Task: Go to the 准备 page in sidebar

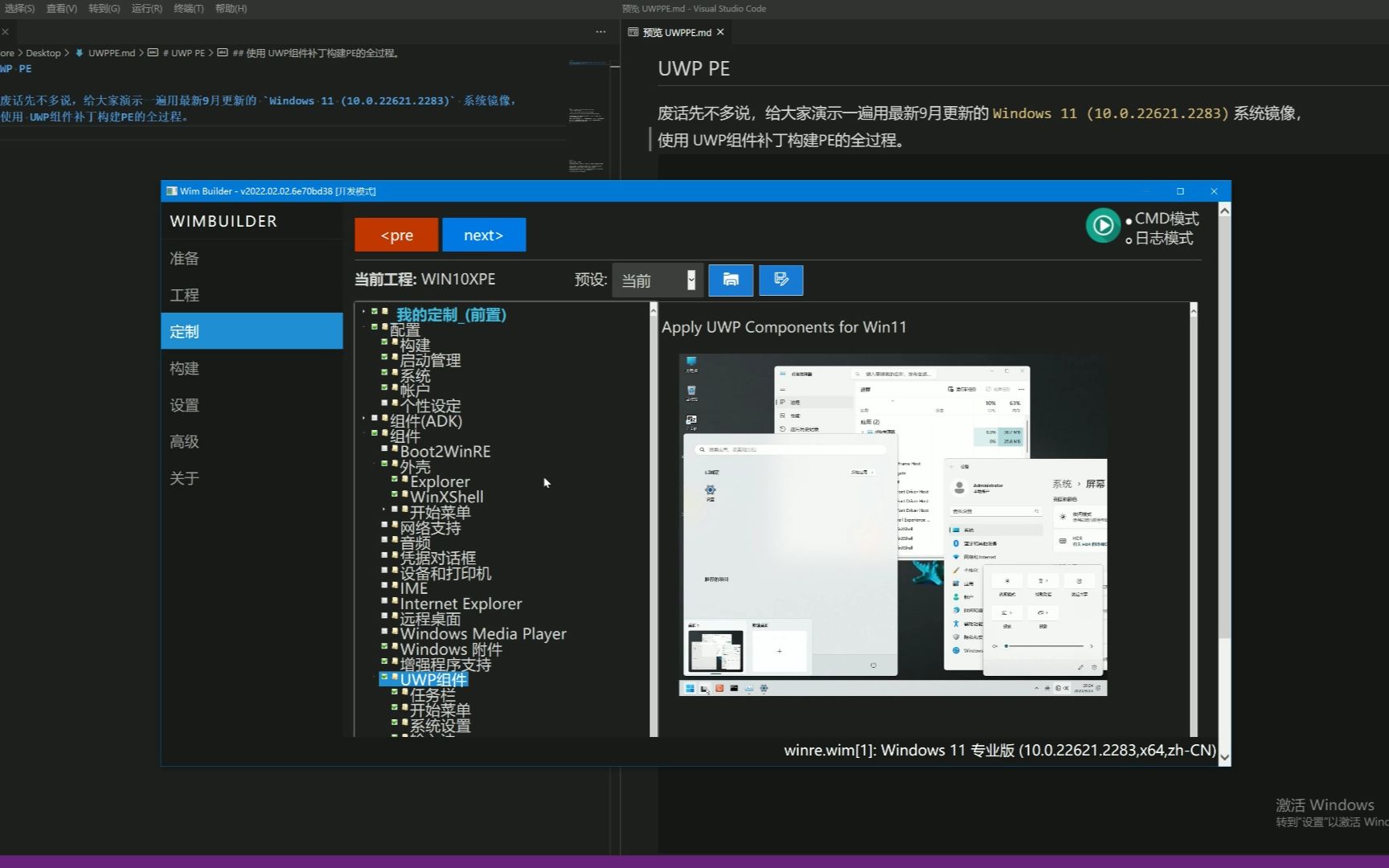Action: [252, 258]
